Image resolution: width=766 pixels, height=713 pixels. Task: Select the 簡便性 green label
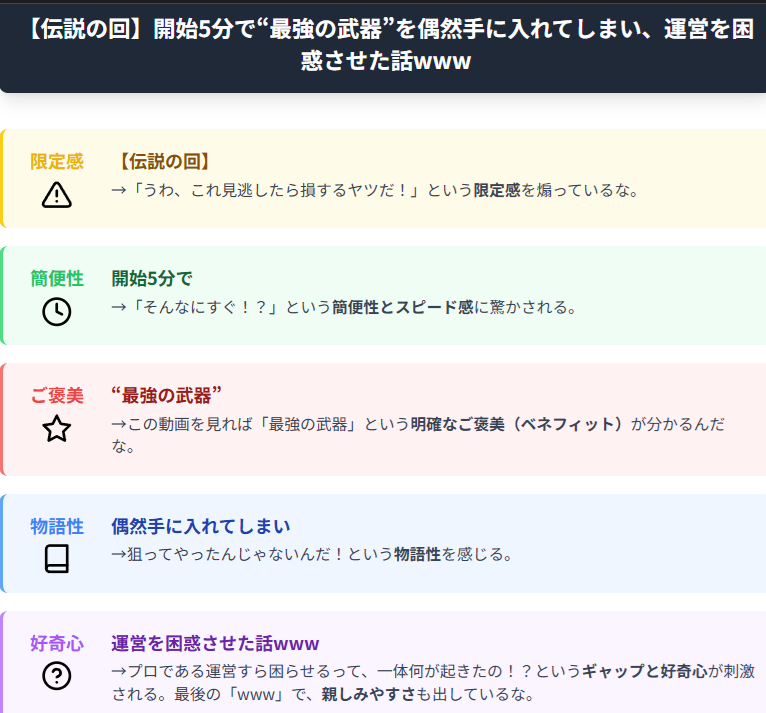point(57,279)
